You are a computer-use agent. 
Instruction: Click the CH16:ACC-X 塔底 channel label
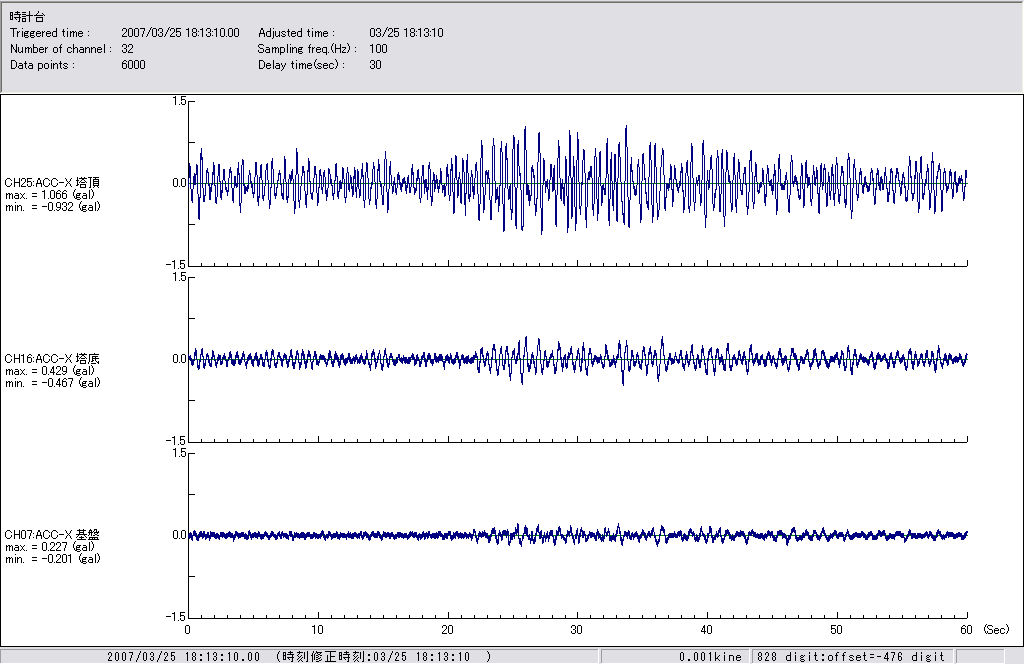[52, 358]
